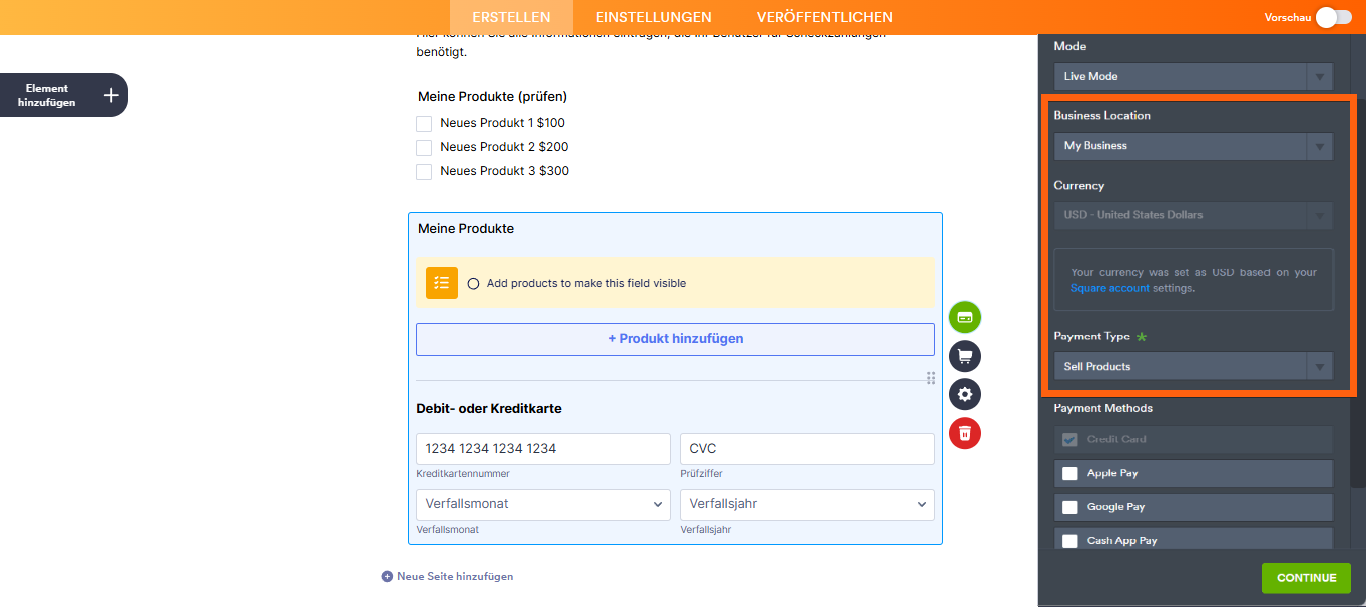
Task: Click the Kreditkartennummer sublabel
Action: click(x=463, y=474)
